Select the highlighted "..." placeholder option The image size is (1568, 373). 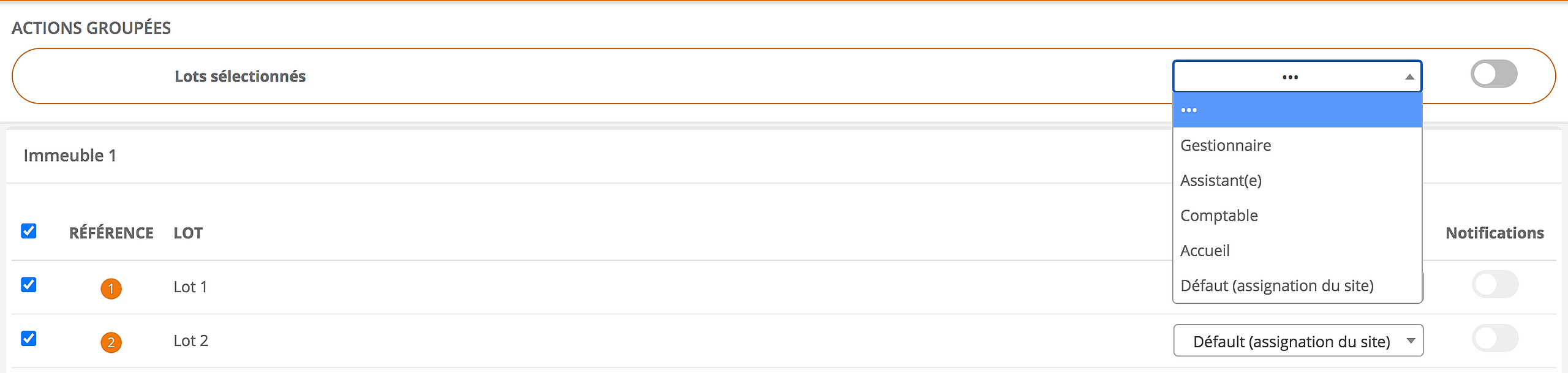(x=1297, y=110)
